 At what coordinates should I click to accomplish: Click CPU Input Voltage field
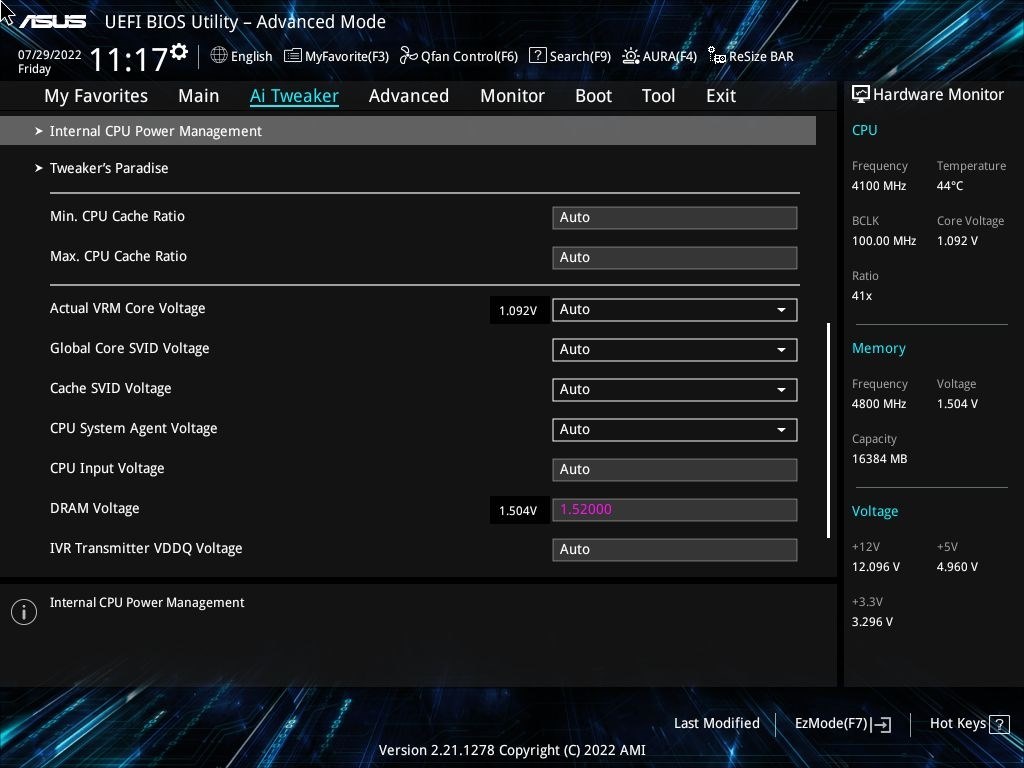click(675, 470)
